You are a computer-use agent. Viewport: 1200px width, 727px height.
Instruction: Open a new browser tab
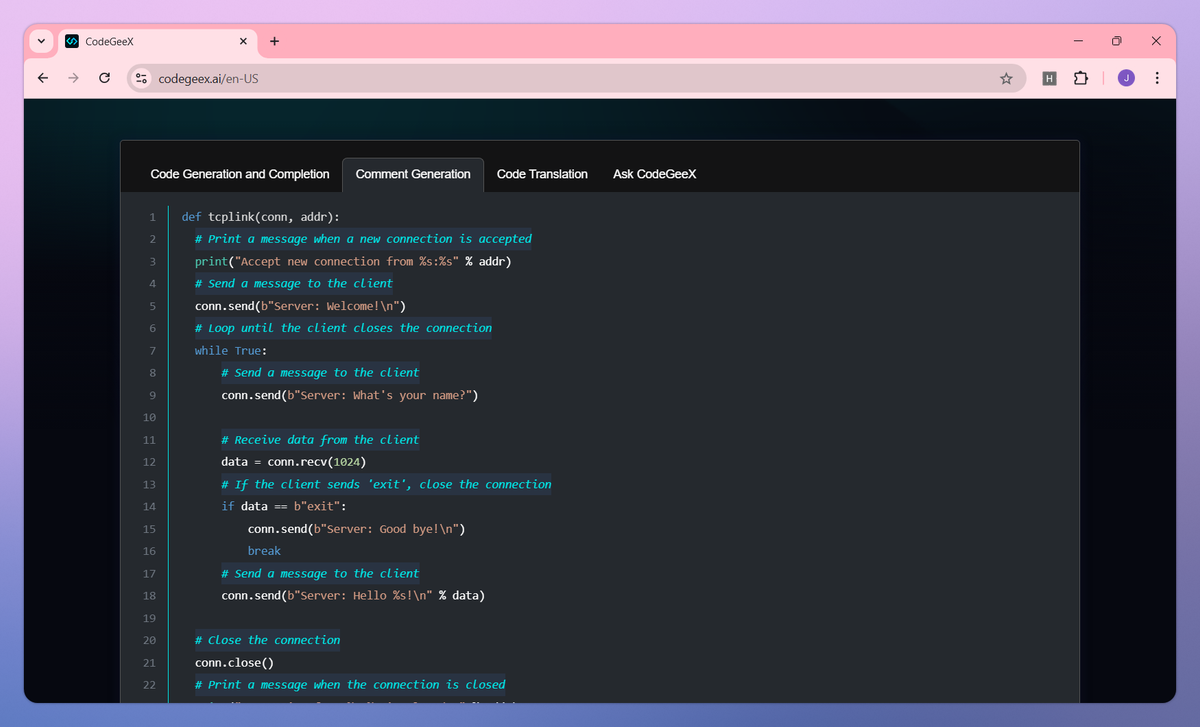pyautogui.click(x=274, y=41)
